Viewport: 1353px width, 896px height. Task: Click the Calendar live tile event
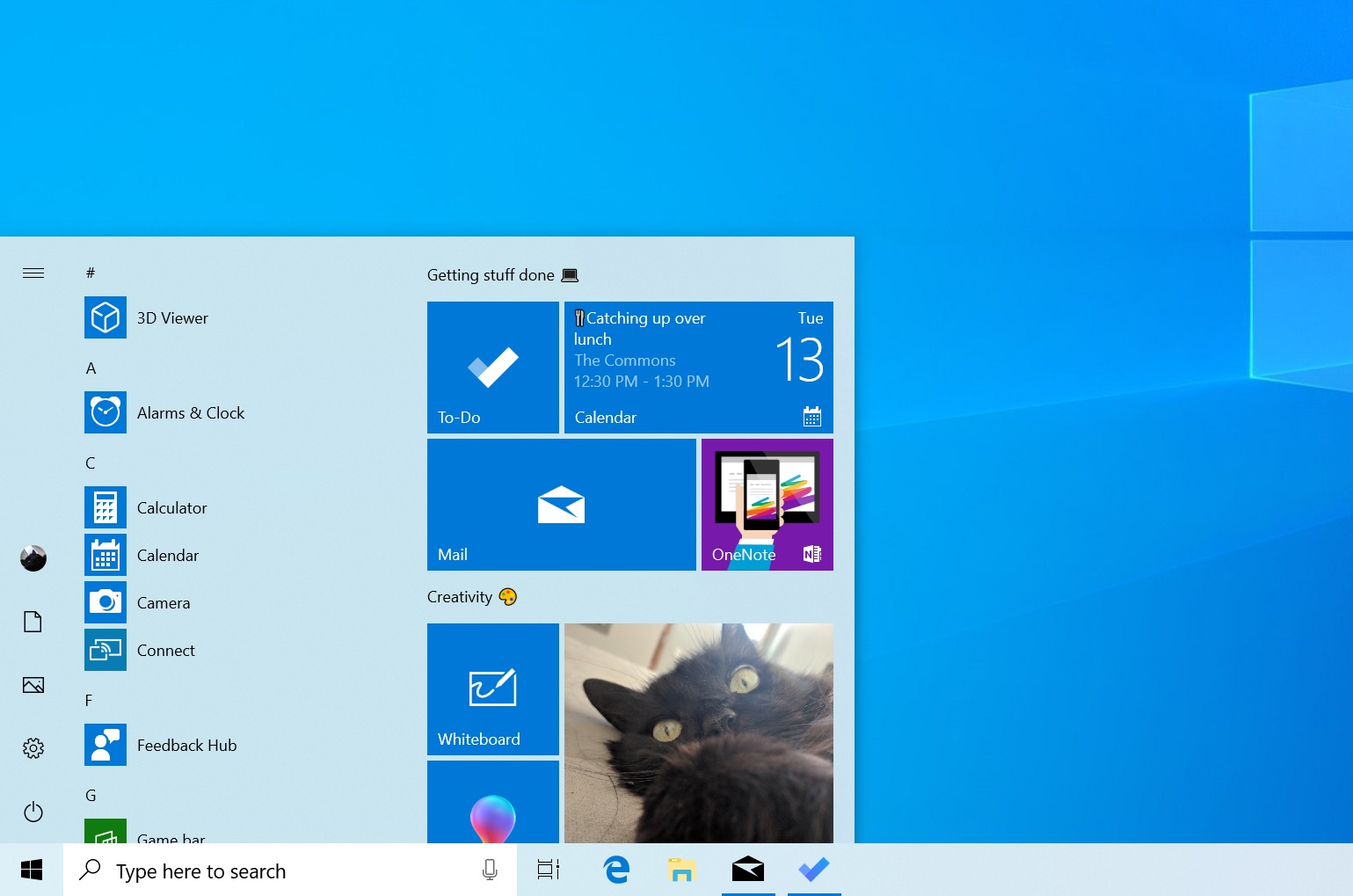point(698,368)
